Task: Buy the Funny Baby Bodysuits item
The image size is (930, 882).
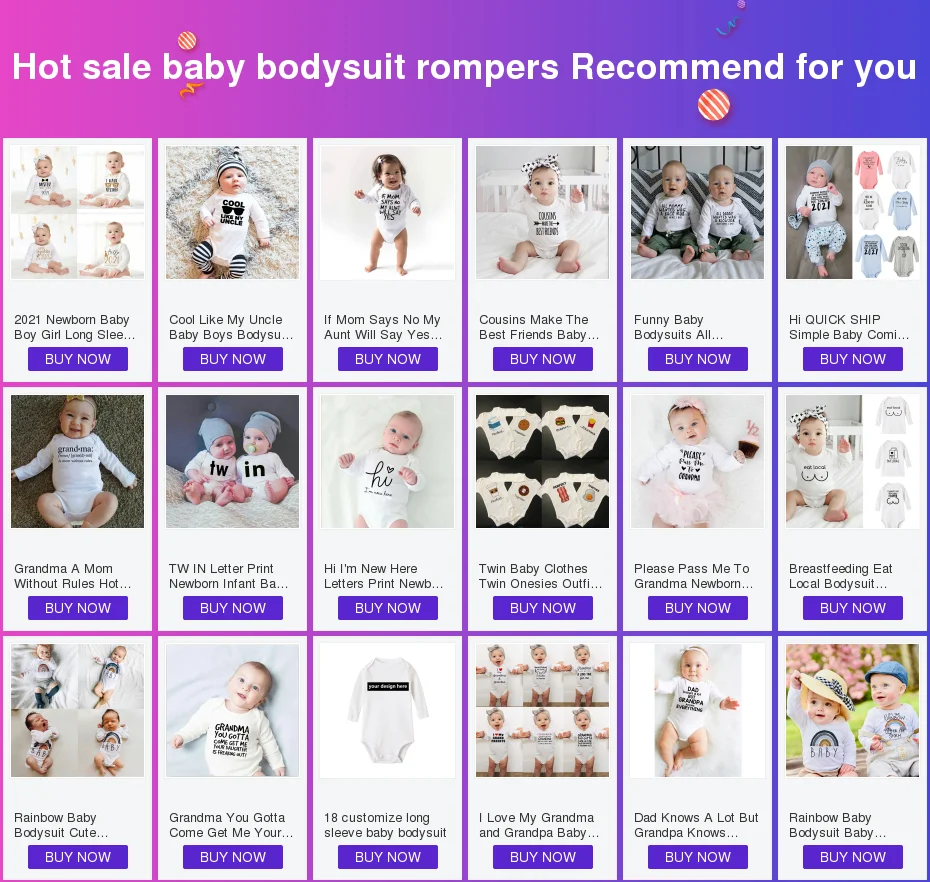Action: point(698,359)
